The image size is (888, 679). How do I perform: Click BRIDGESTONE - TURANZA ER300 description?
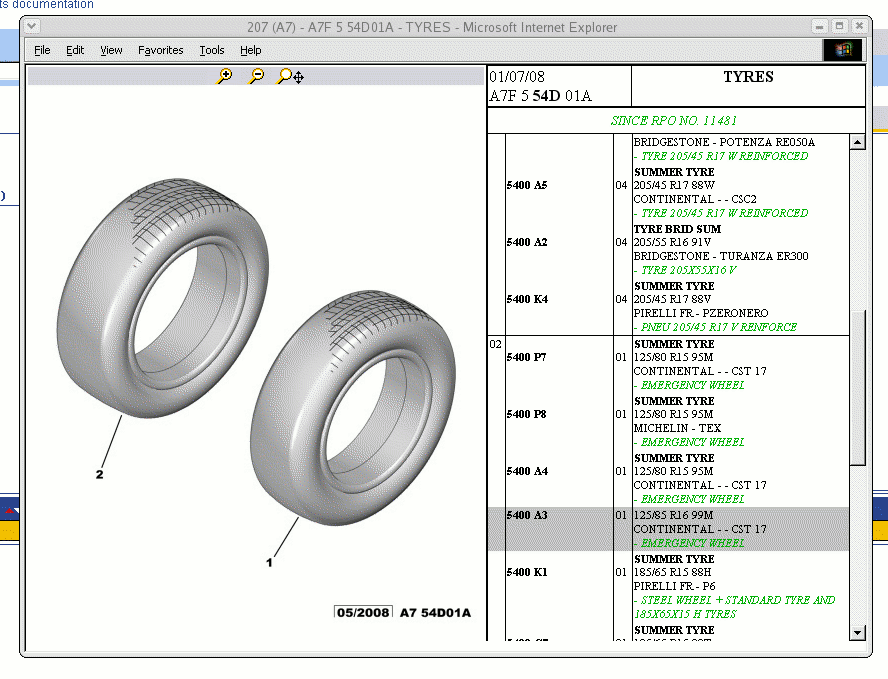coord(721,256)
